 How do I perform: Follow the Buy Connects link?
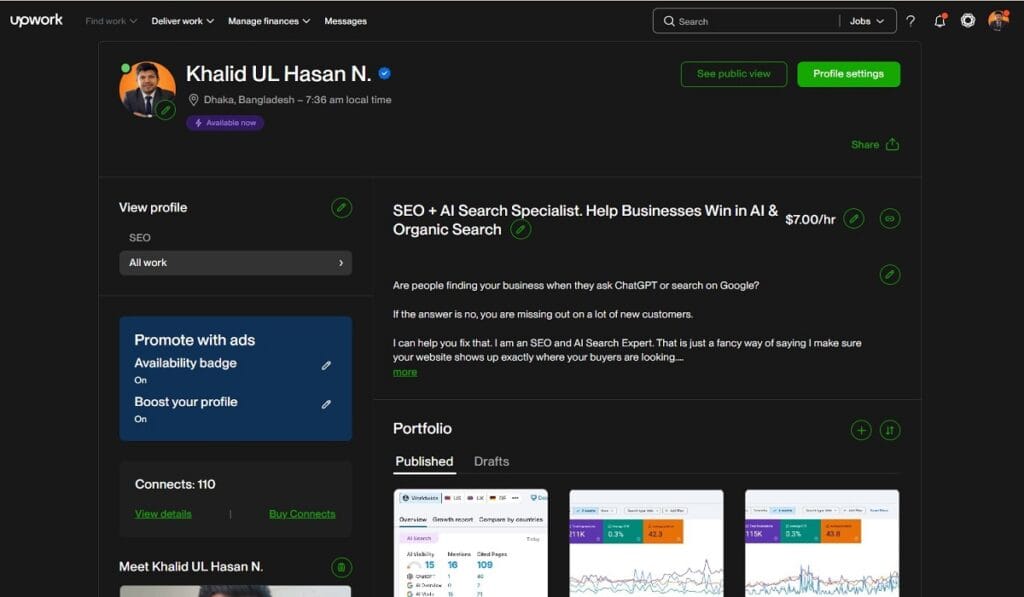click(302, 514)
